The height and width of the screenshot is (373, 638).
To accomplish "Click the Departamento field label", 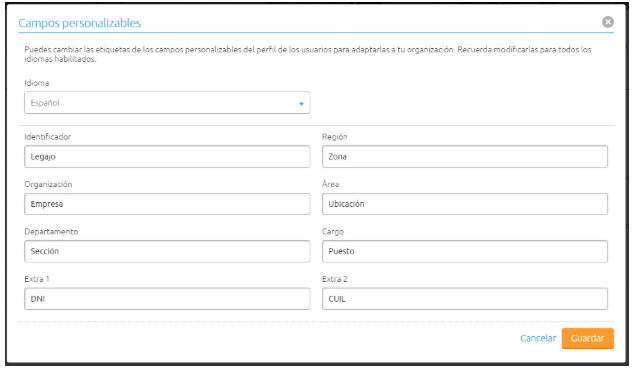I will tap(51, 231).
